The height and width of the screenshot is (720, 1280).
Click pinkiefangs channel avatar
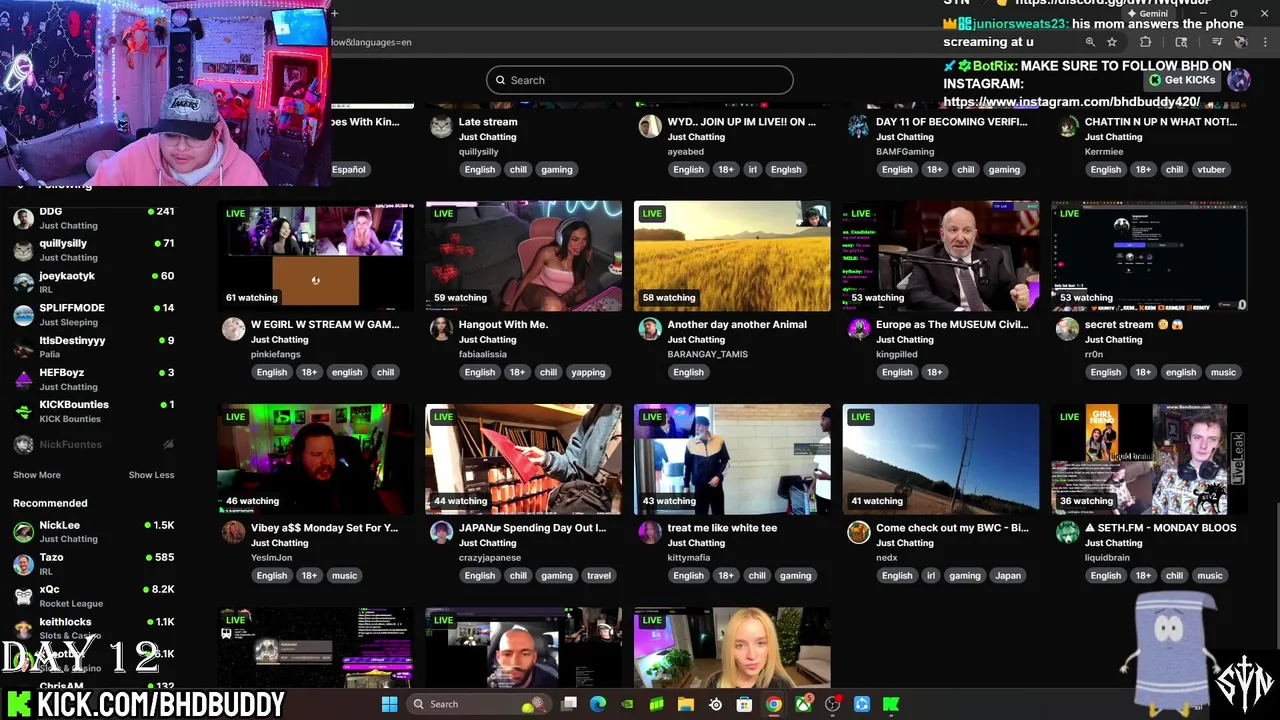(233, 329)
